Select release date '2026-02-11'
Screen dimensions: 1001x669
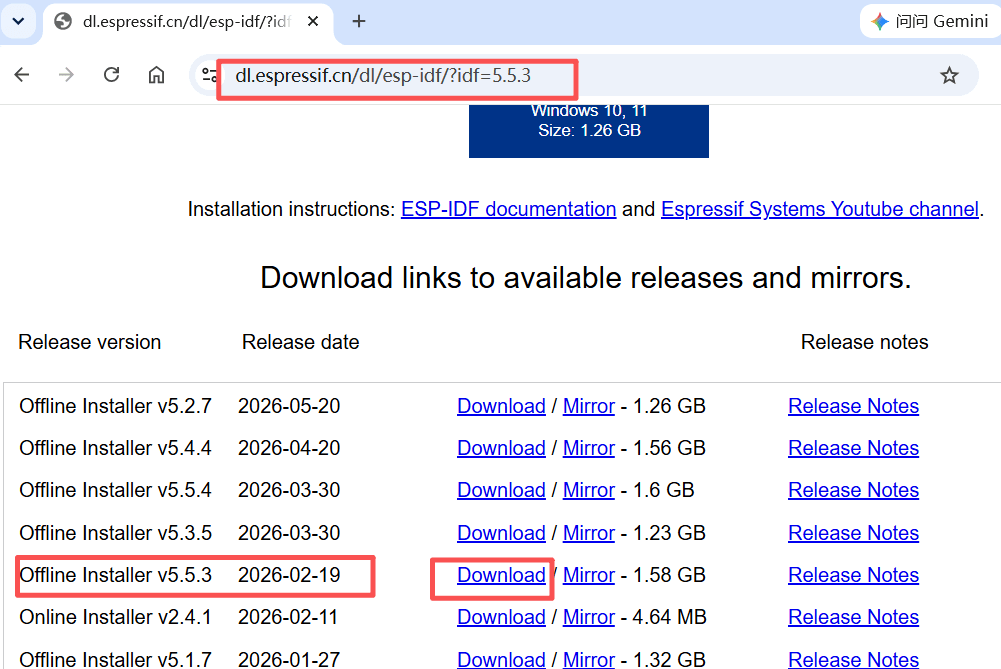288,617
